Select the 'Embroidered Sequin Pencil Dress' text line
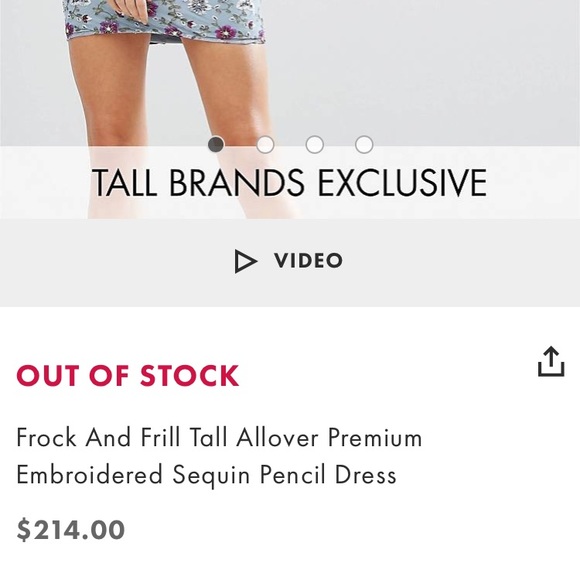 point(206,475)
